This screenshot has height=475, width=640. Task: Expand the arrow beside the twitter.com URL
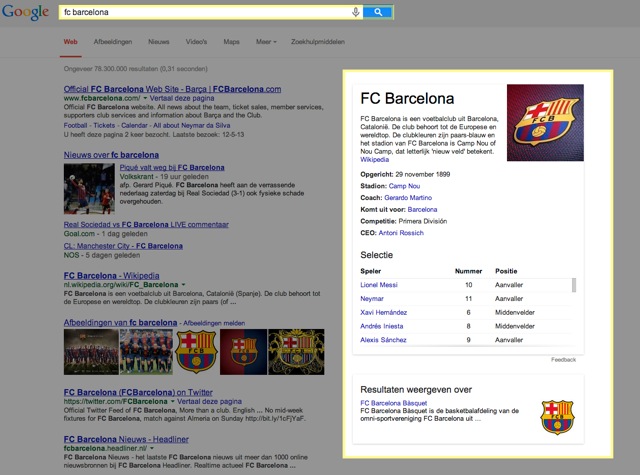[172, 402]
